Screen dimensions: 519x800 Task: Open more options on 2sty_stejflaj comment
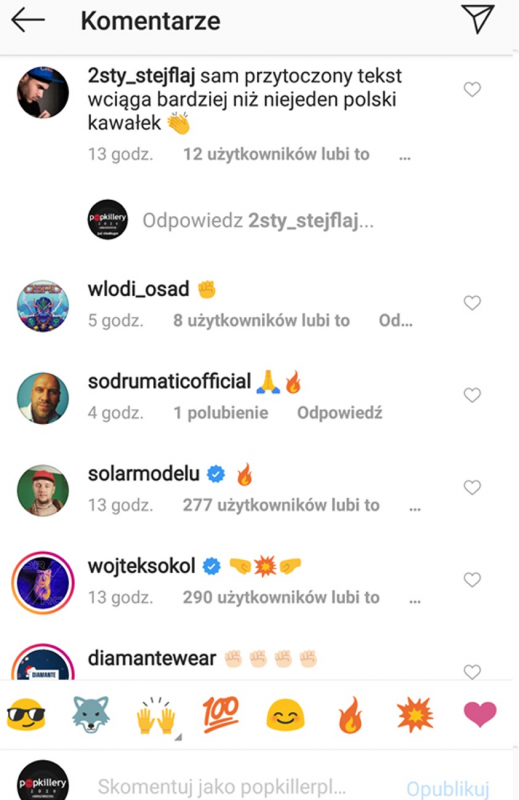click(x=405, y=157)
